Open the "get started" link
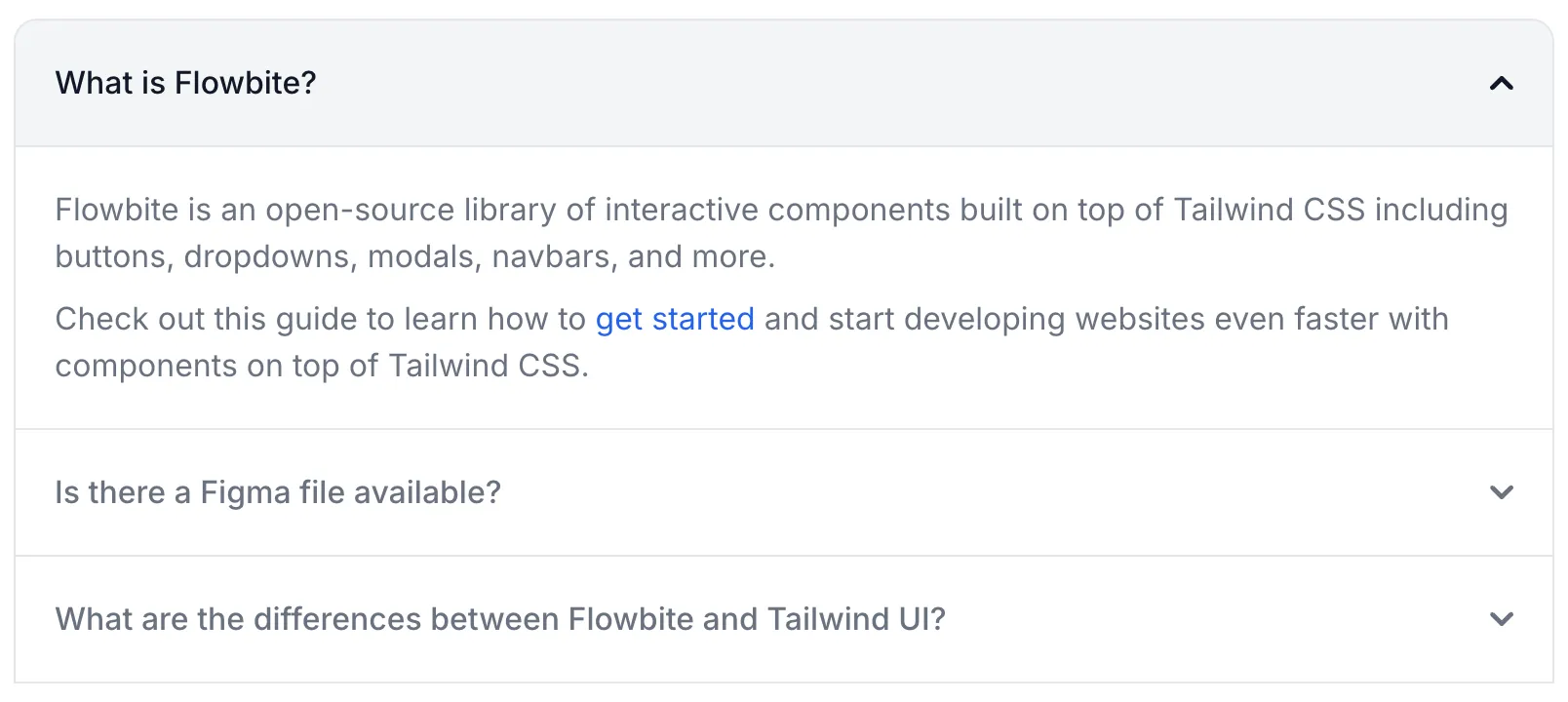The width and height of the screenshot is (1568, 702). click(675, 319)
